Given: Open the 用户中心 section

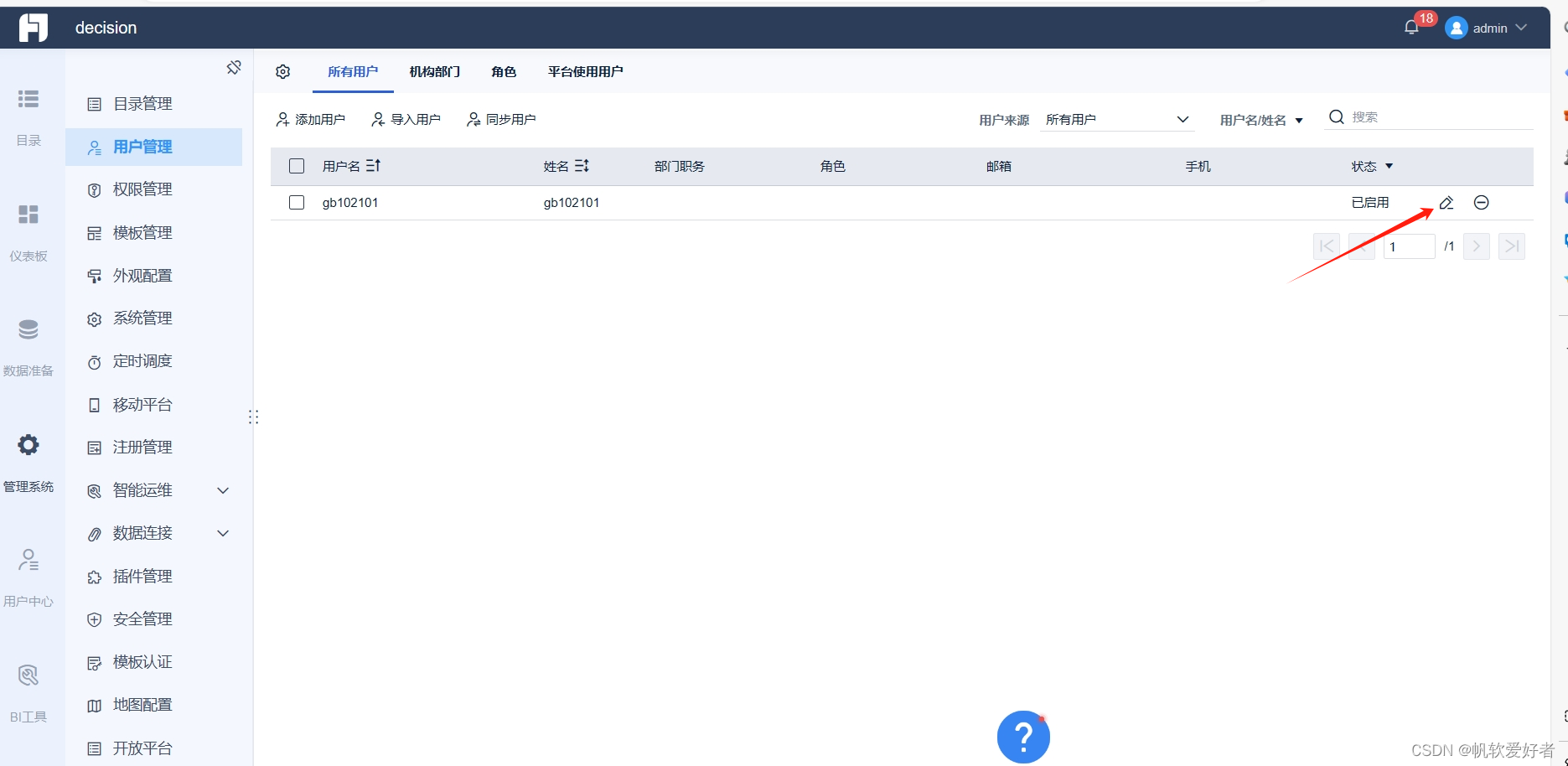Looking at the screenshot, I should tap(28, 577).
